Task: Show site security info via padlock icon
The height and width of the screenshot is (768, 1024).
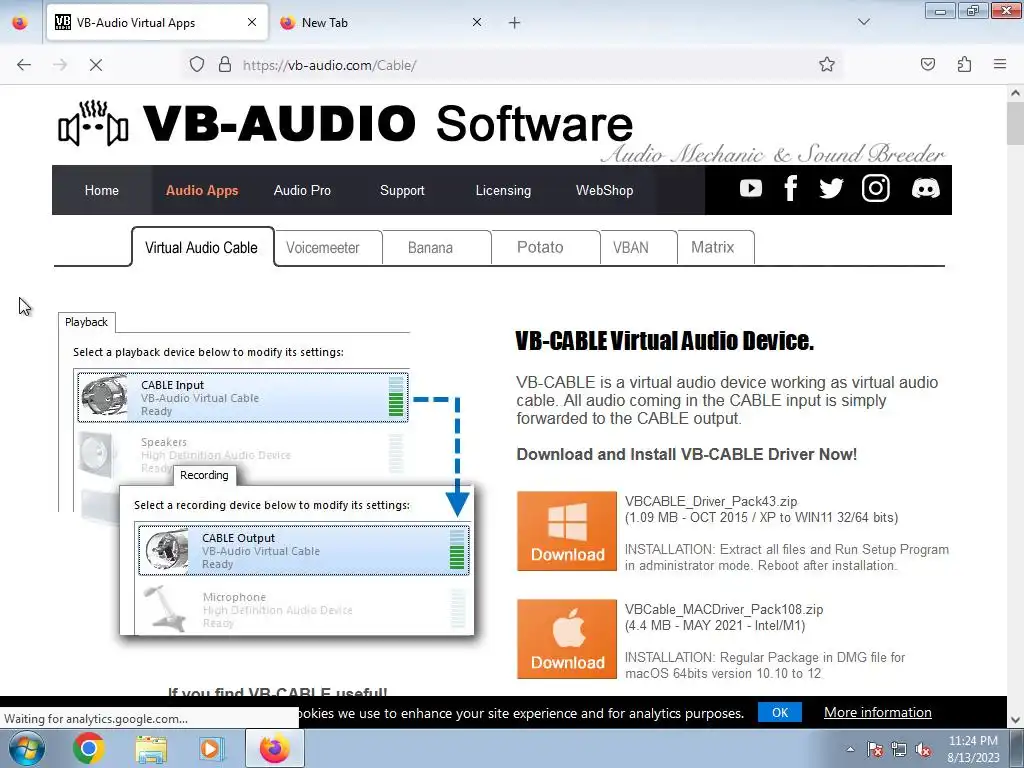Action: (x=225, y=64)
